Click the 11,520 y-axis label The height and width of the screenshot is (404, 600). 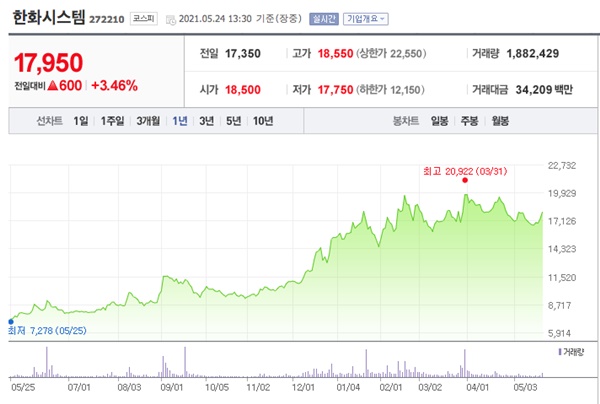(x=562, y=278)
